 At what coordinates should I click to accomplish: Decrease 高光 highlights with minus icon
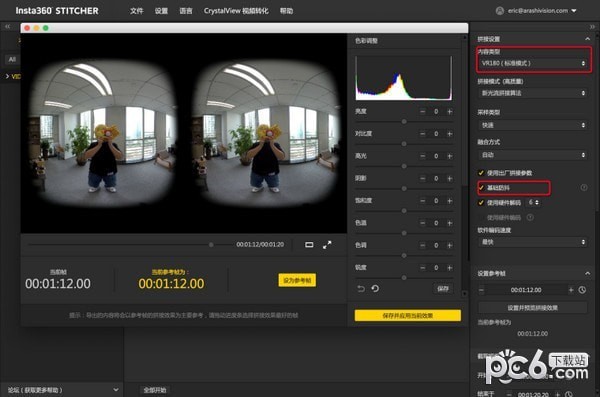422,156
